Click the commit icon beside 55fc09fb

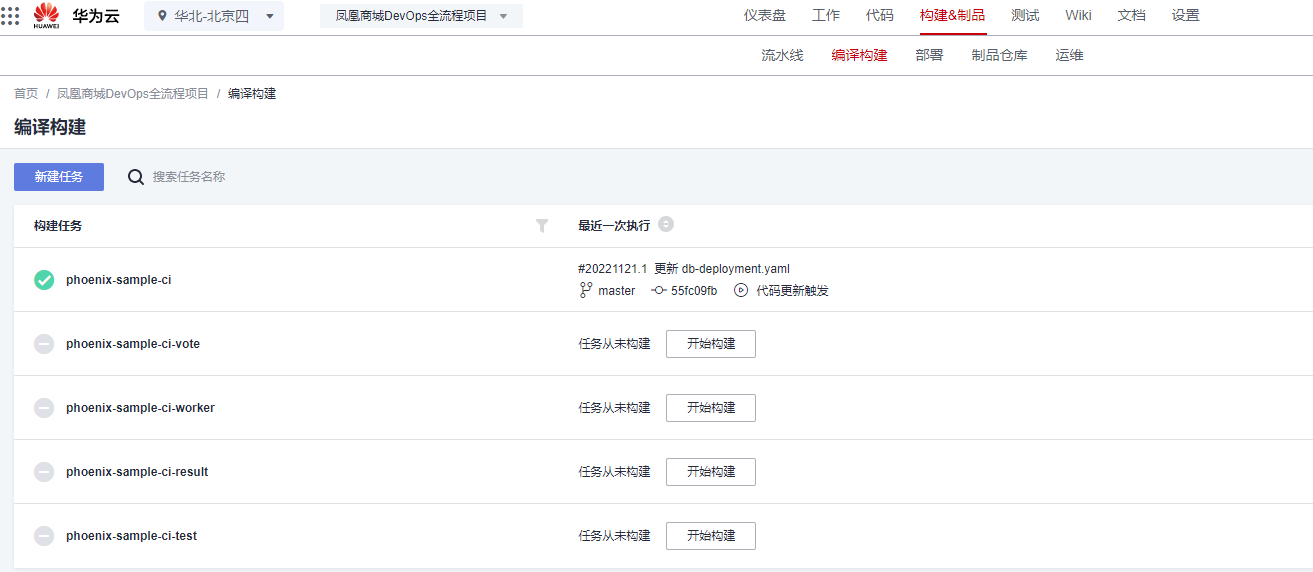click(658, 291)
